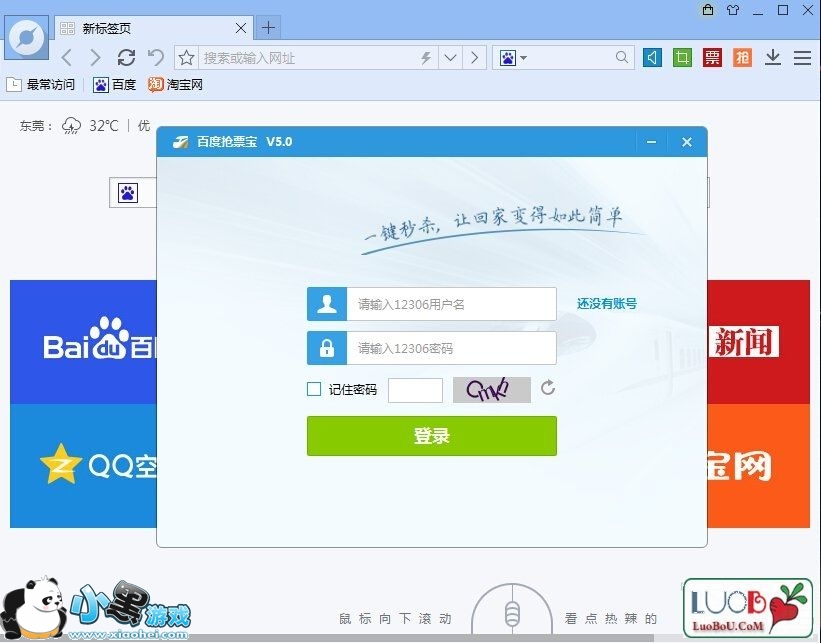Open the orange 抢 grab extension icon
The image size is (821, 643).
[742, 57]
